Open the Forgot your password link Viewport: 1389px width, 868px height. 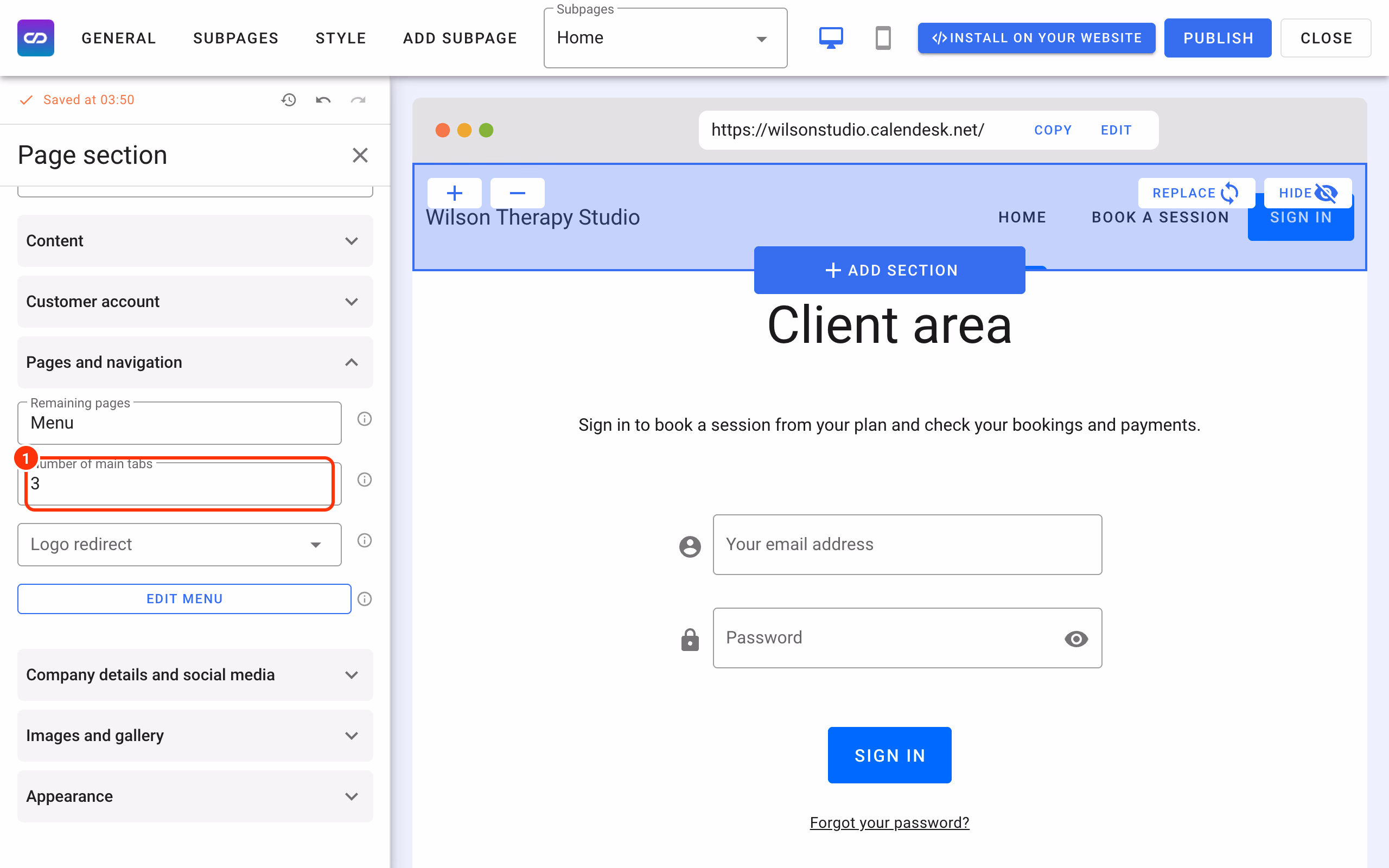tap(889, 822)
